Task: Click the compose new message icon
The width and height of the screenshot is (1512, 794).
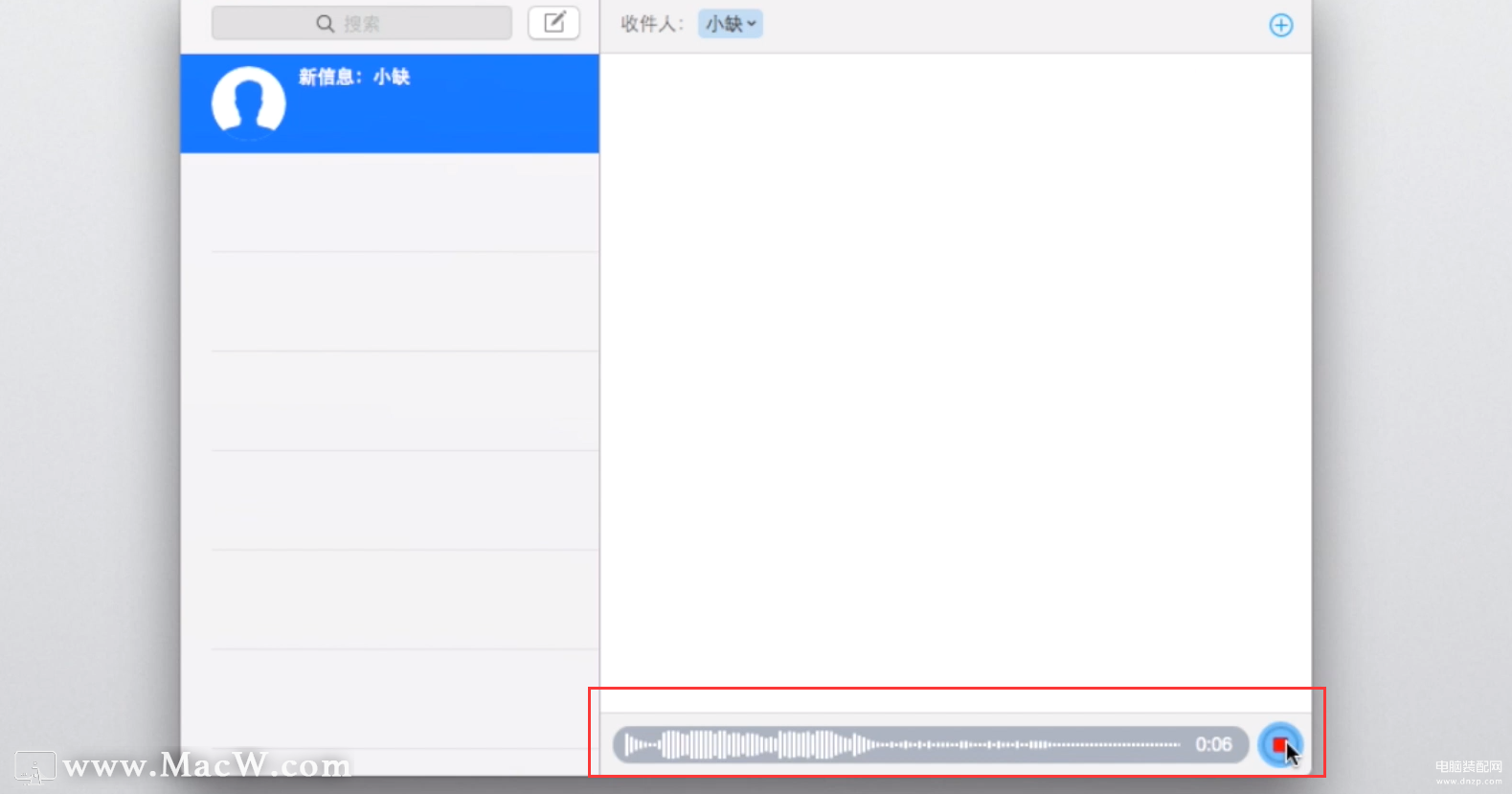Action: click(x=554, y=23)
